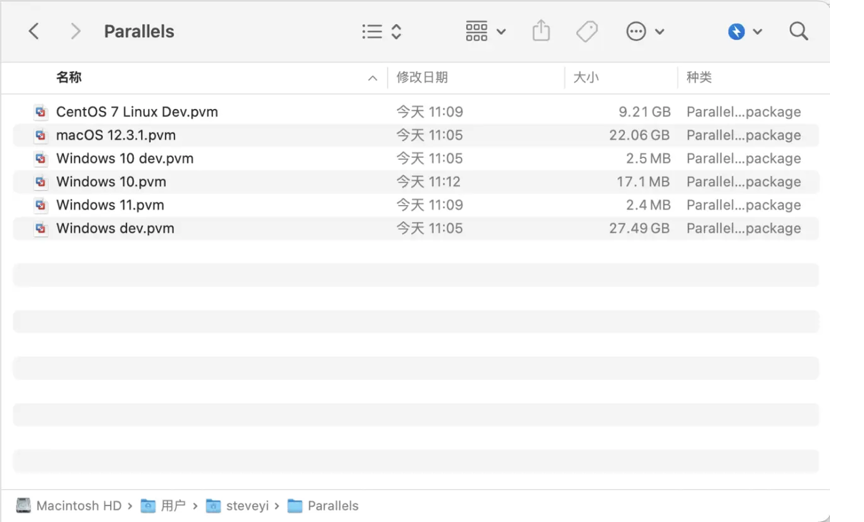Click the back navigation arrow
This screenshot has height=522, width=864.
point(34,31)
